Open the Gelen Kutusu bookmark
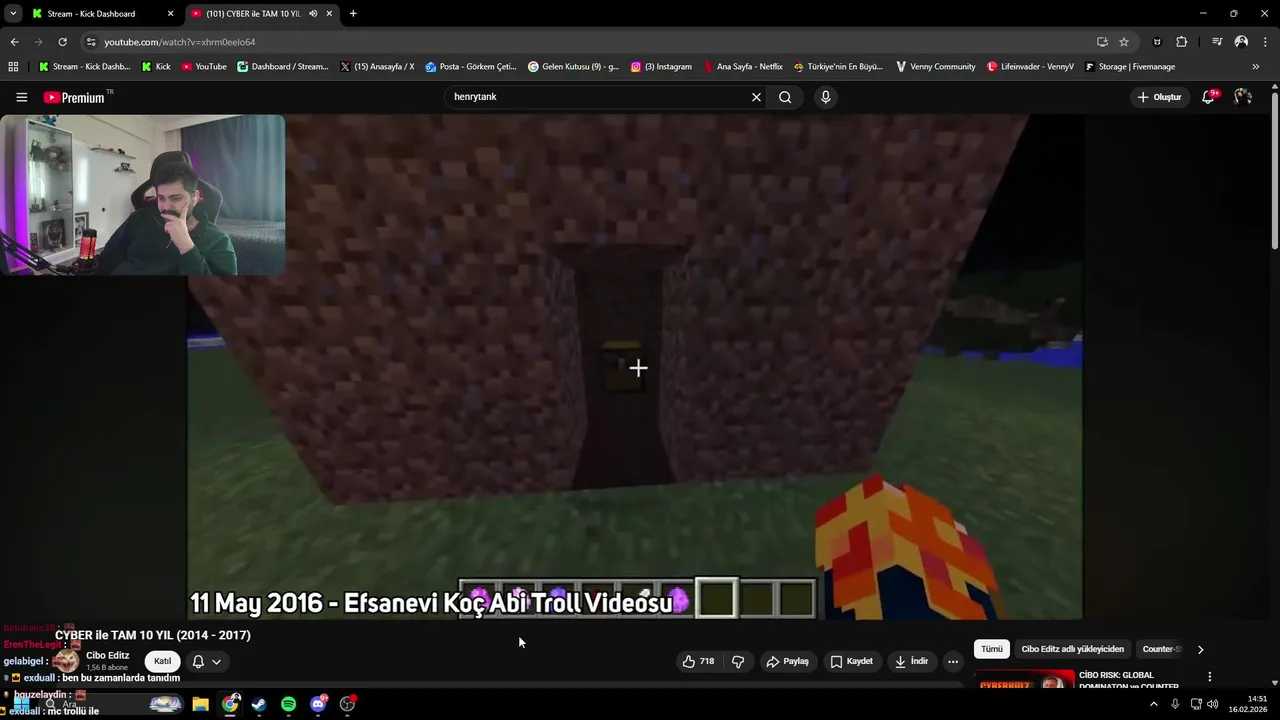The height and width of the screenshot is (720, 1280). click(x=574, y=67)
